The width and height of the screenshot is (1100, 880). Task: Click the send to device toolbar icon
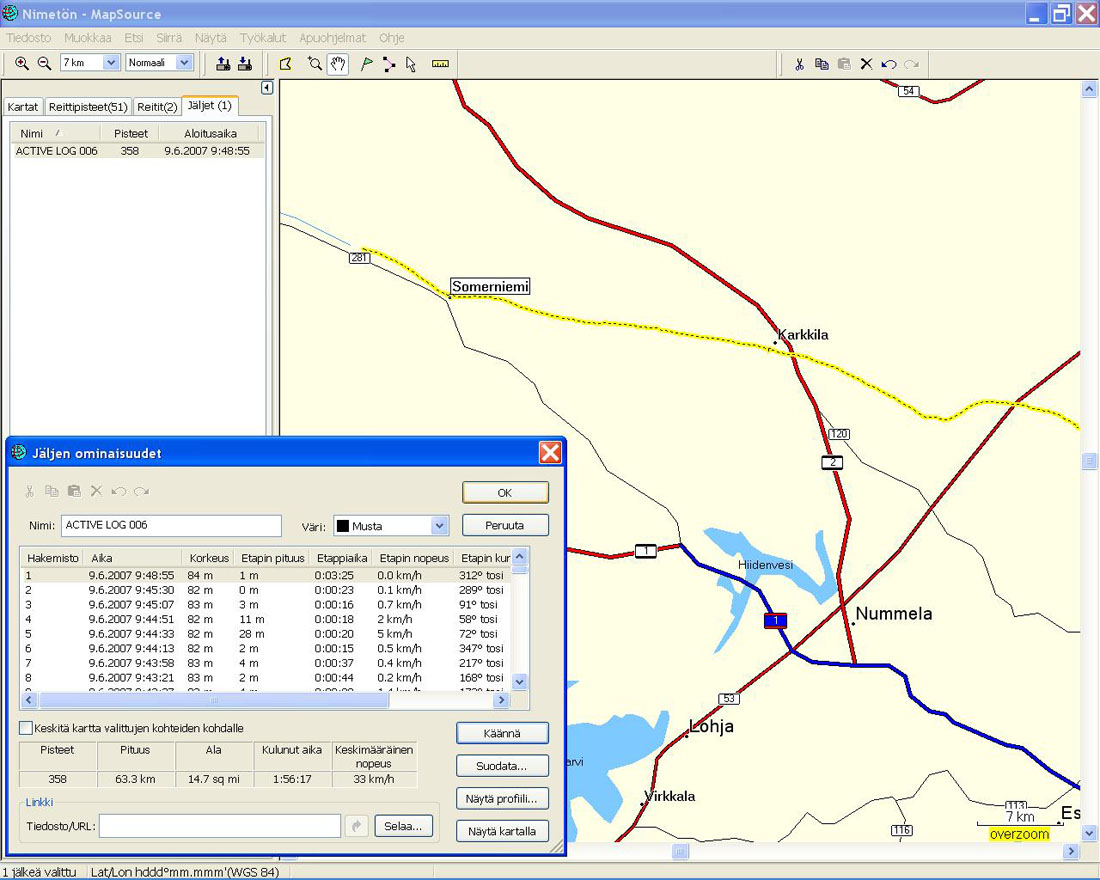tap(223, 64)
